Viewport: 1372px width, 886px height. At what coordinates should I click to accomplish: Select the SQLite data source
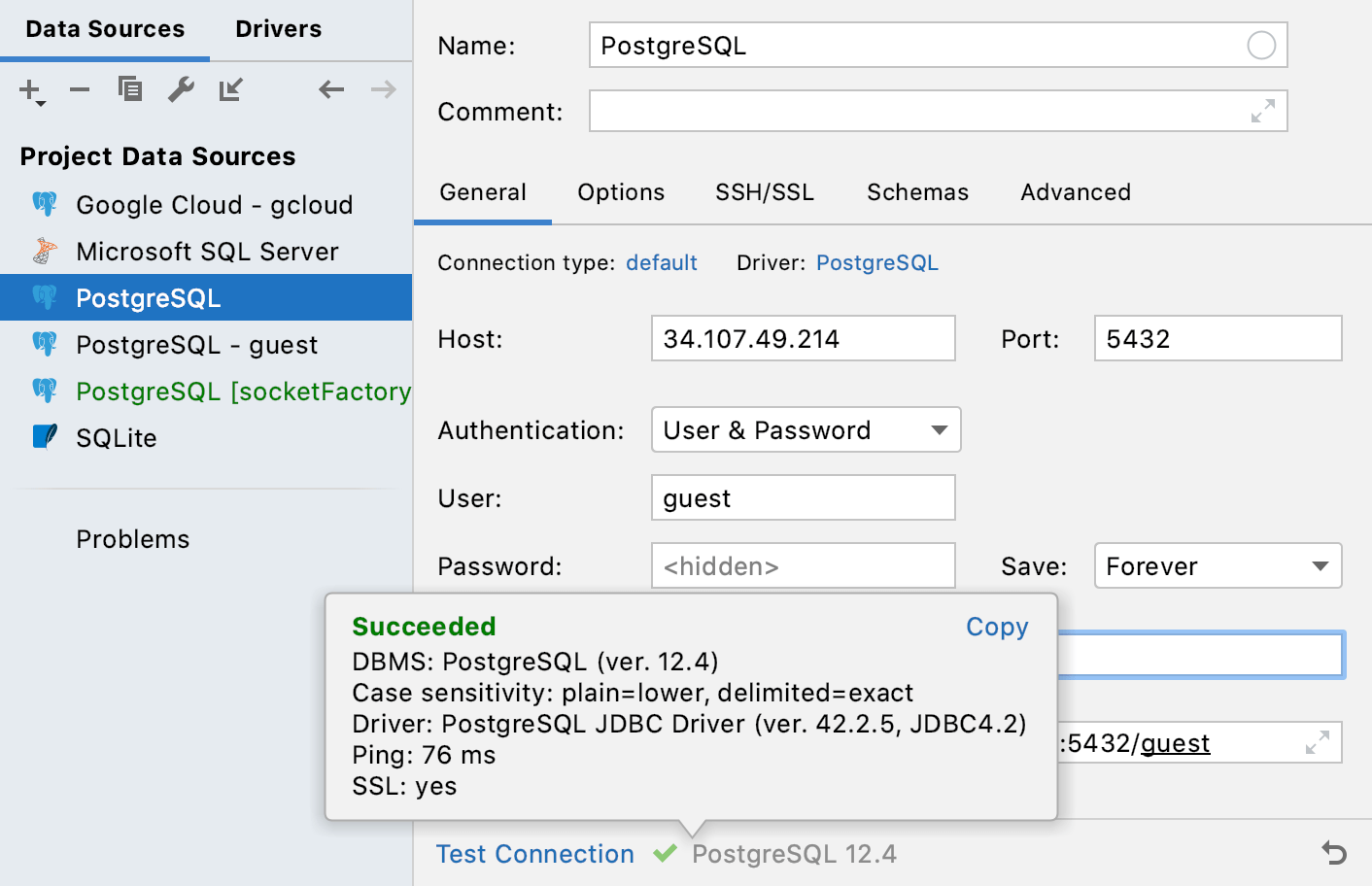point(116,437)
